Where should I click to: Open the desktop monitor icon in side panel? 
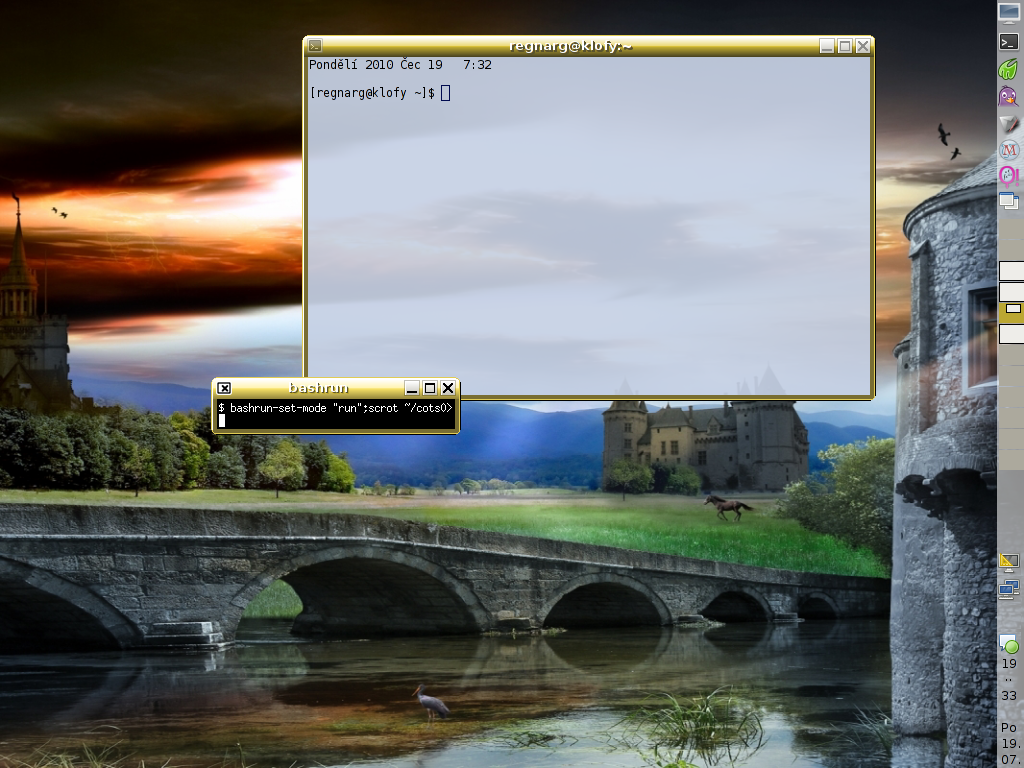1009,13
